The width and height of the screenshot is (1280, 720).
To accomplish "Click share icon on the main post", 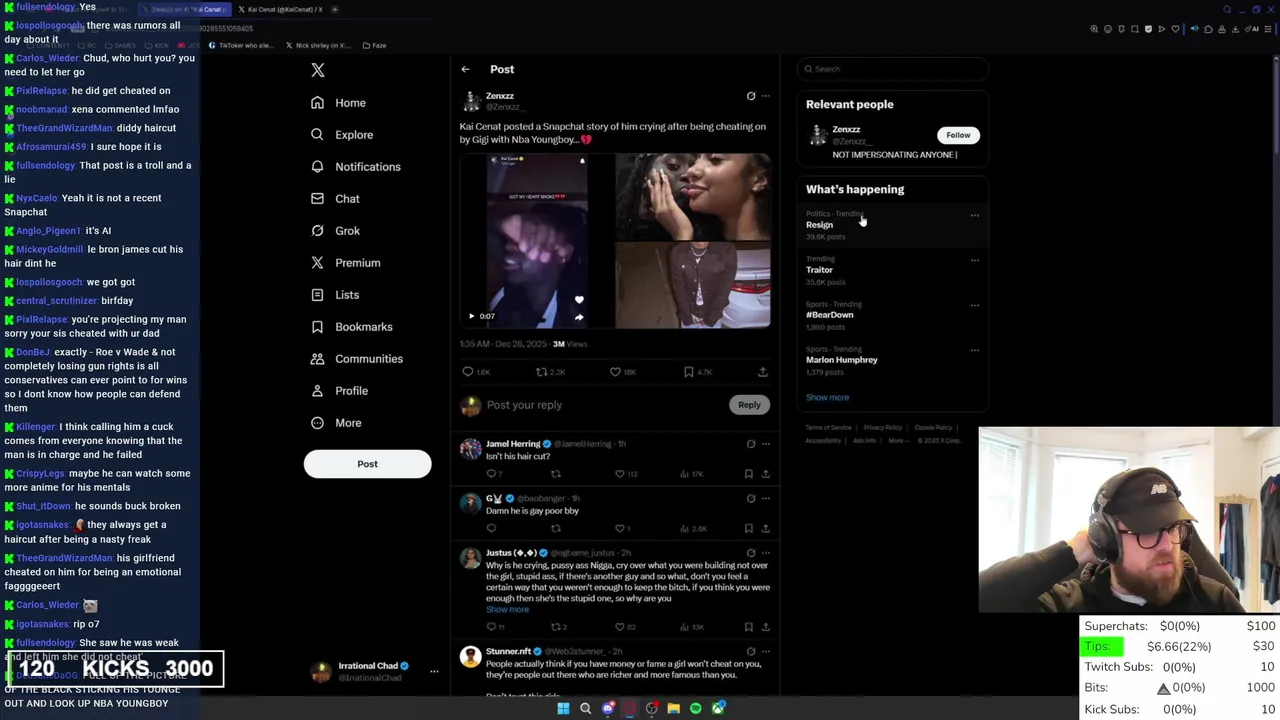I will (763, 372).
